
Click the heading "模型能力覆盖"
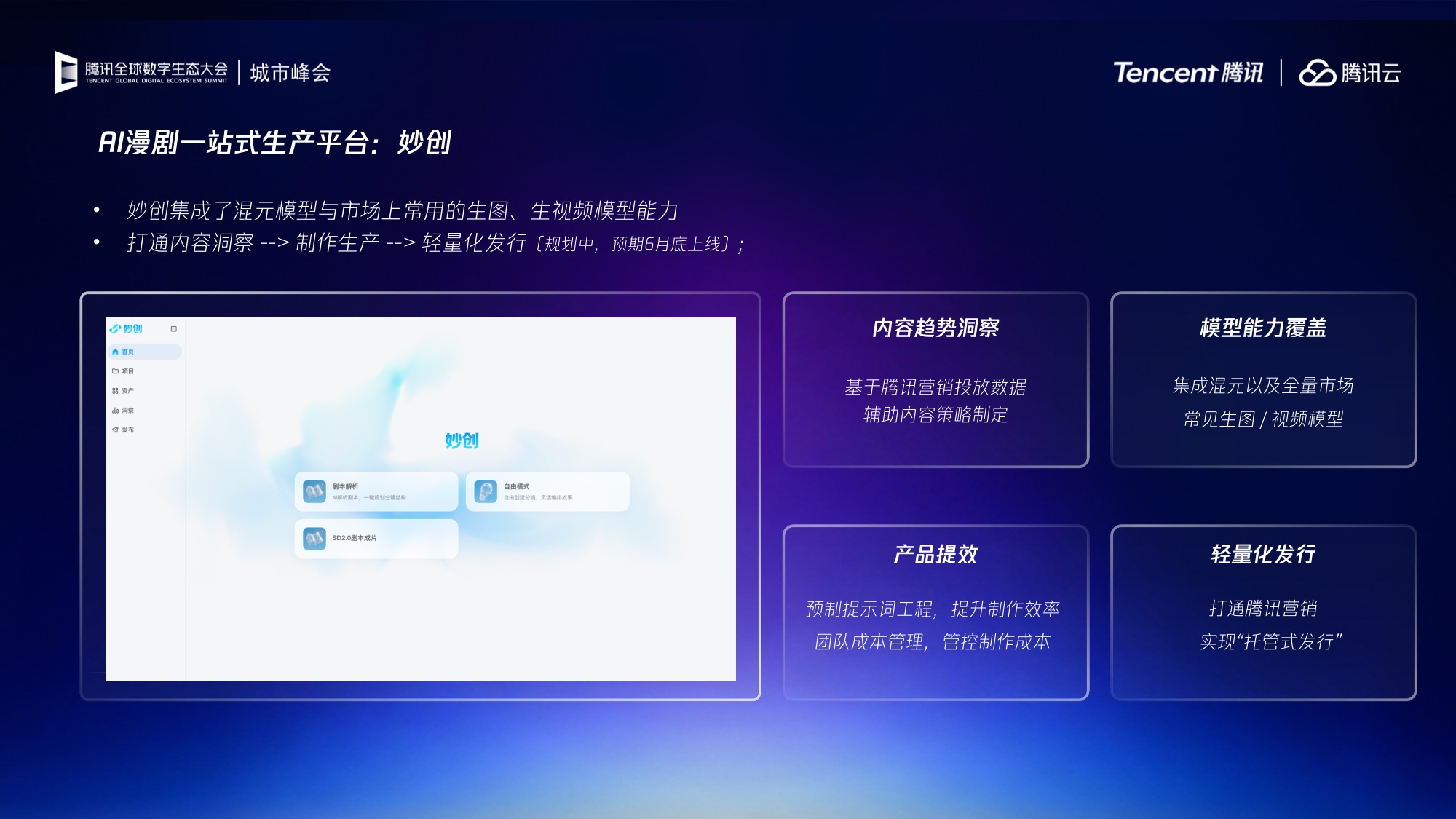(x=1263, y=328)
